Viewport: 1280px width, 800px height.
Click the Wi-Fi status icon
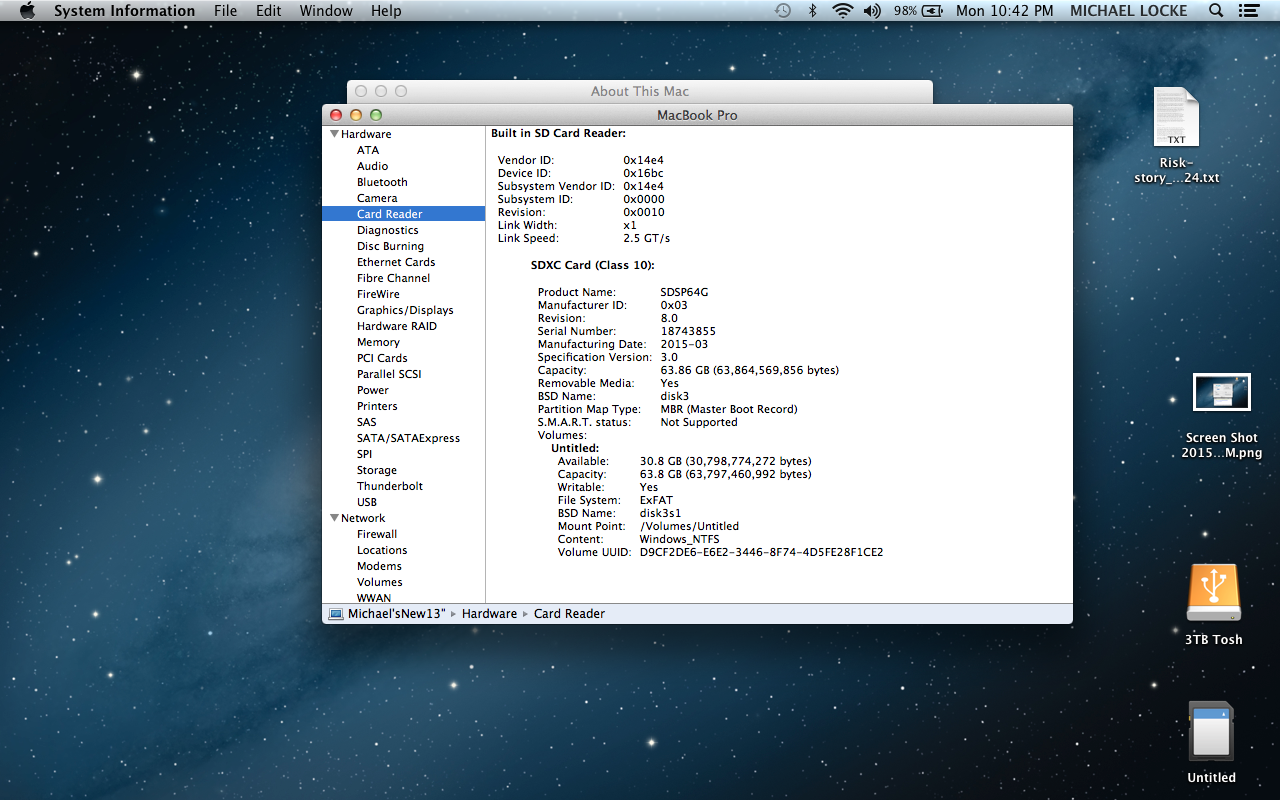[842, 11]
